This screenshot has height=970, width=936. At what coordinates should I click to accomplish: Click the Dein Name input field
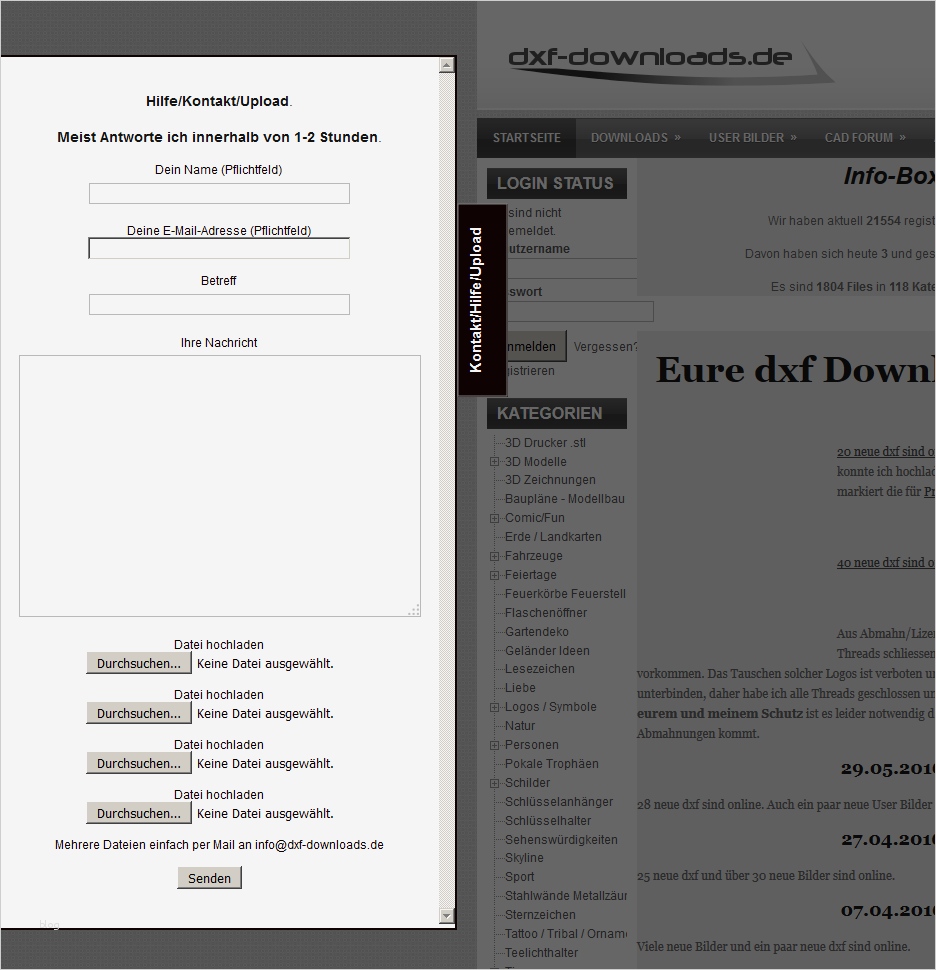pos(219,194)
